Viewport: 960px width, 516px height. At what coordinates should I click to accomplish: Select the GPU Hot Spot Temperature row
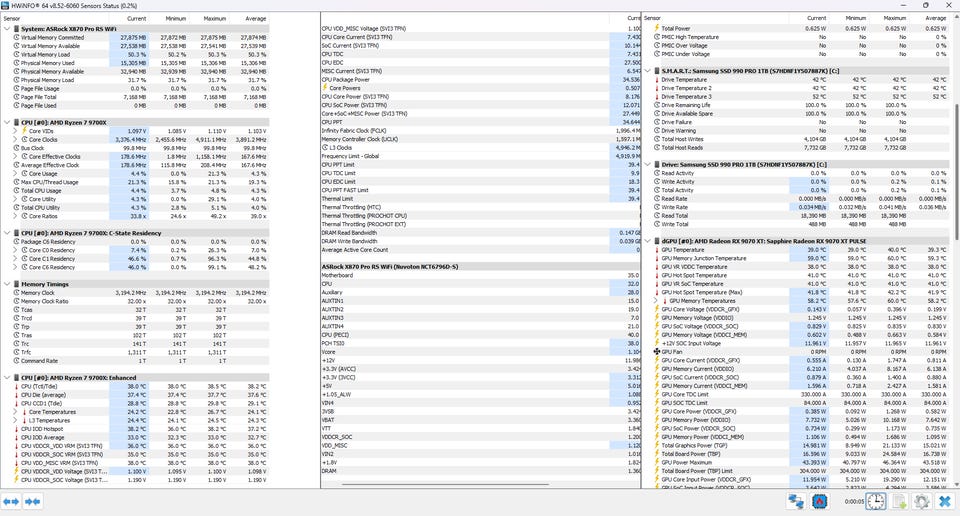(800, 275)
